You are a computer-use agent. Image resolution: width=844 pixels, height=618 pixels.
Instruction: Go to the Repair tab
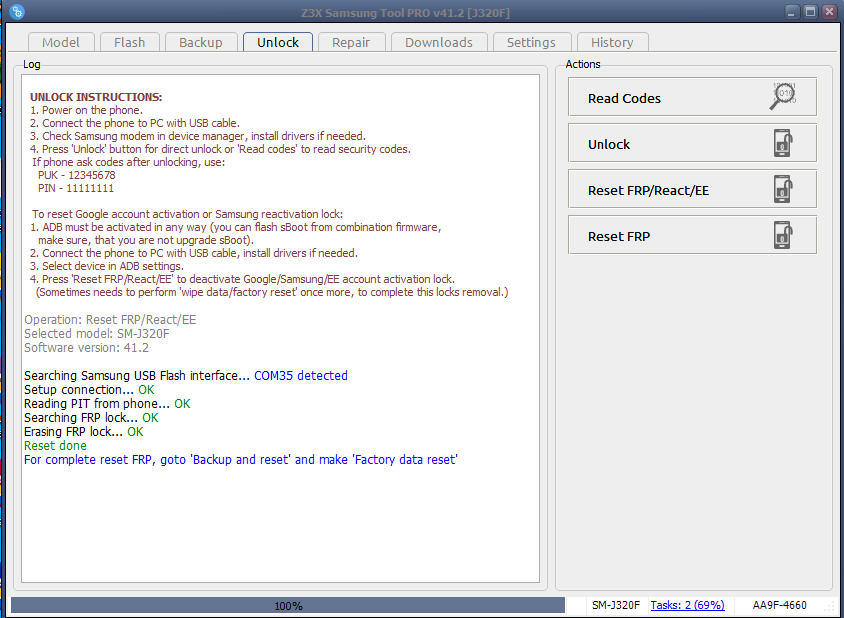click(351, 42)
